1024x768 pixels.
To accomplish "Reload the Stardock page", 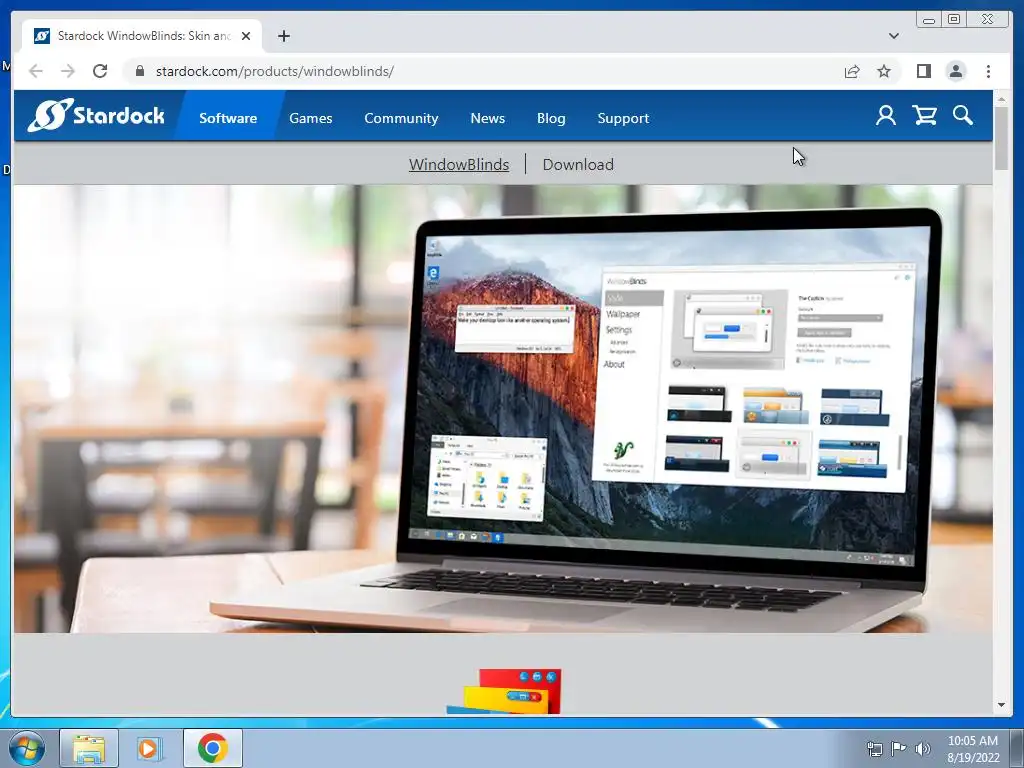I will click(x=100, y=71).
